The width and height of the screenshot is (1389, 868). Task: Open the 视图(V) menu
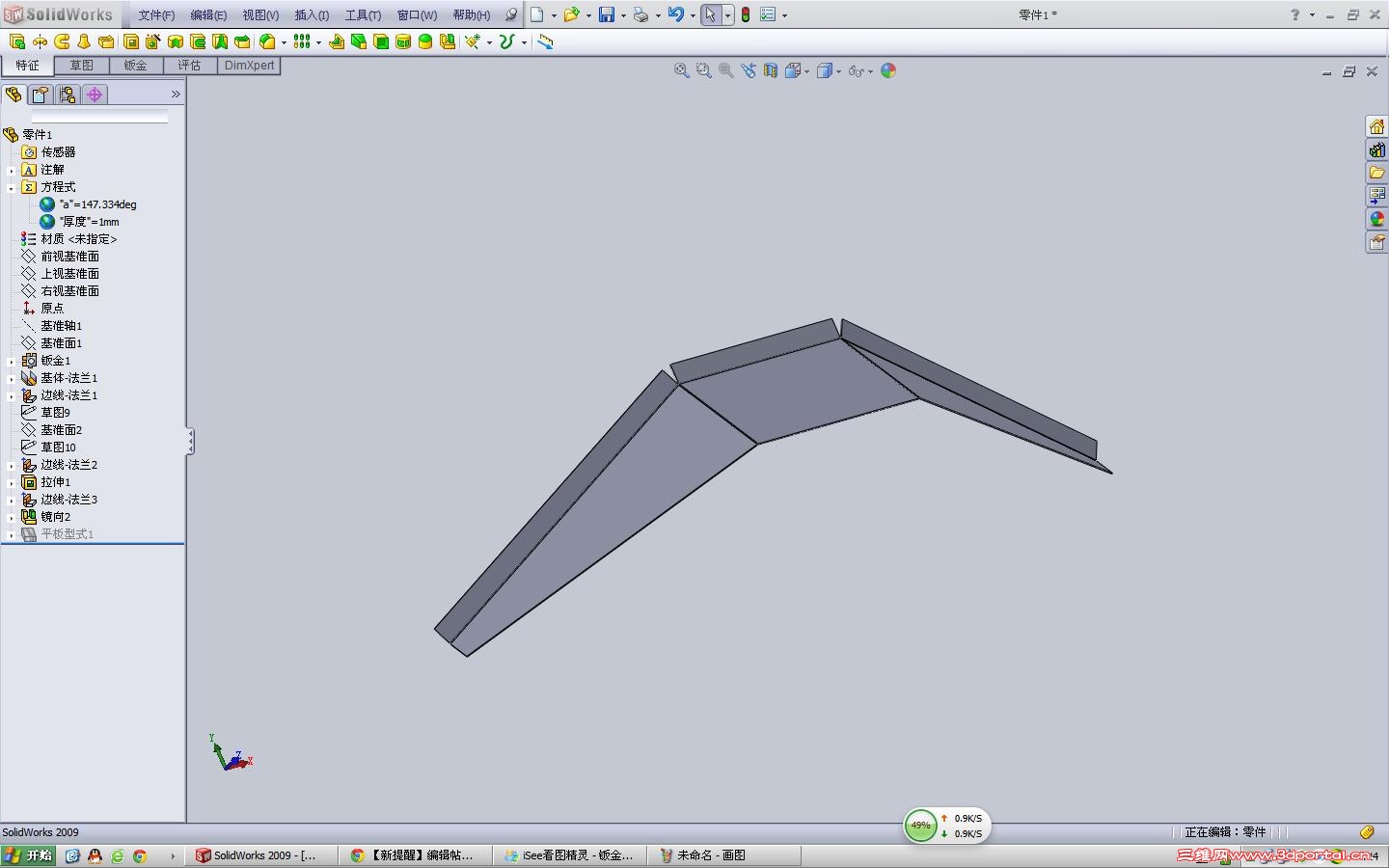tap(260, 14)
